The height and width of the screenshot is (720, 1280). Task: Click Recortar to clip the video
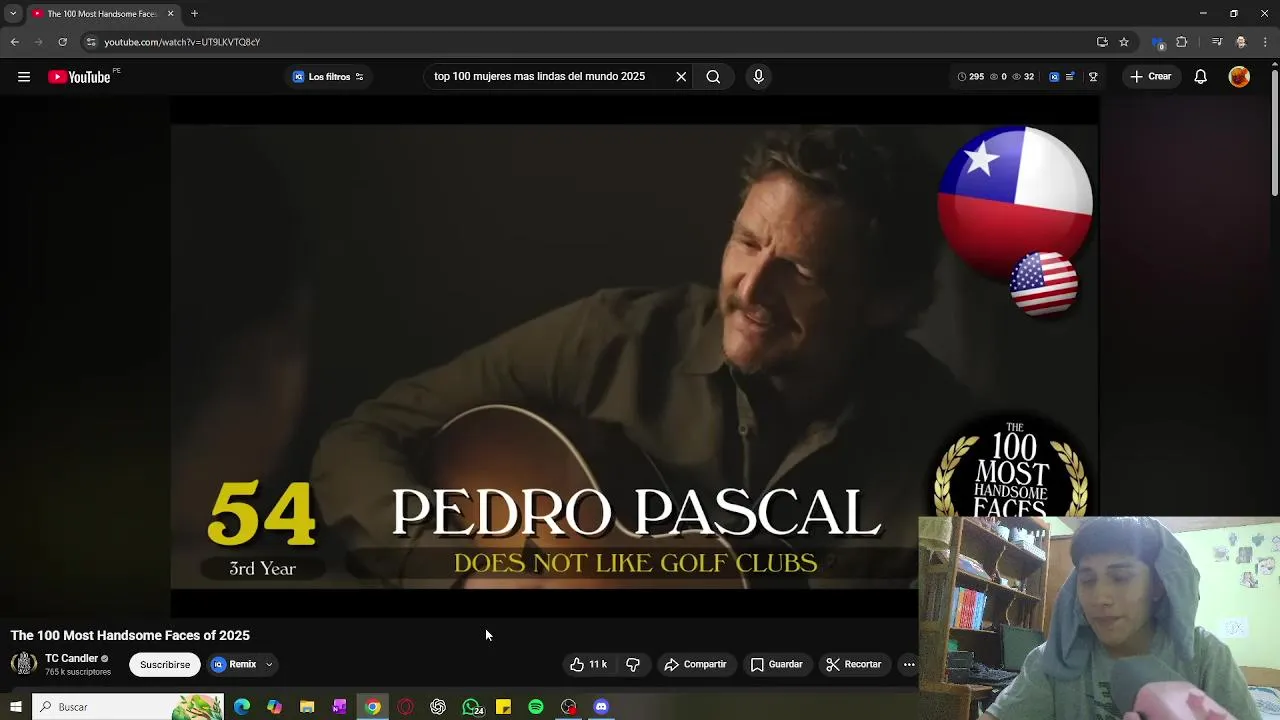tap(853, 664)
